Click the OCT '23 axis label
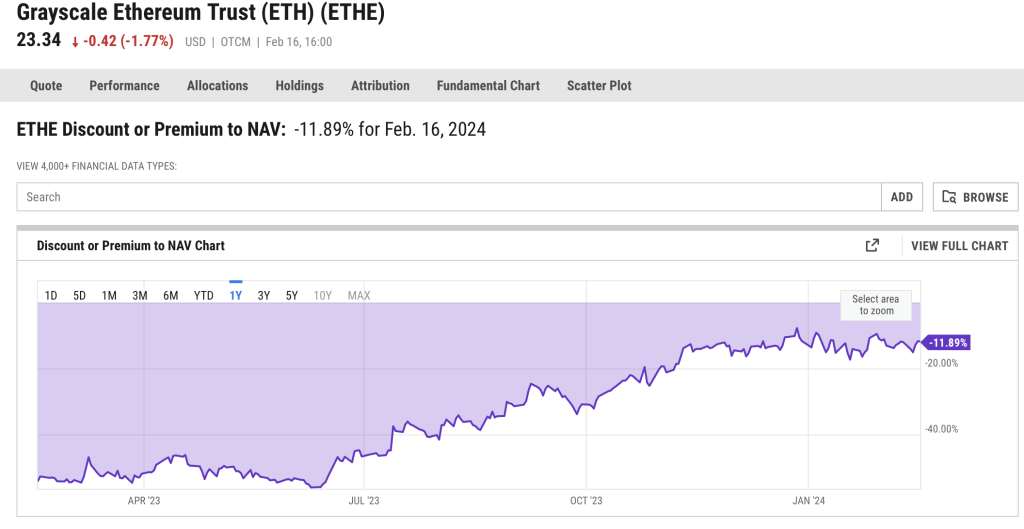The image size is (1024, 529). pyautogui.click(x=586, y=500)
